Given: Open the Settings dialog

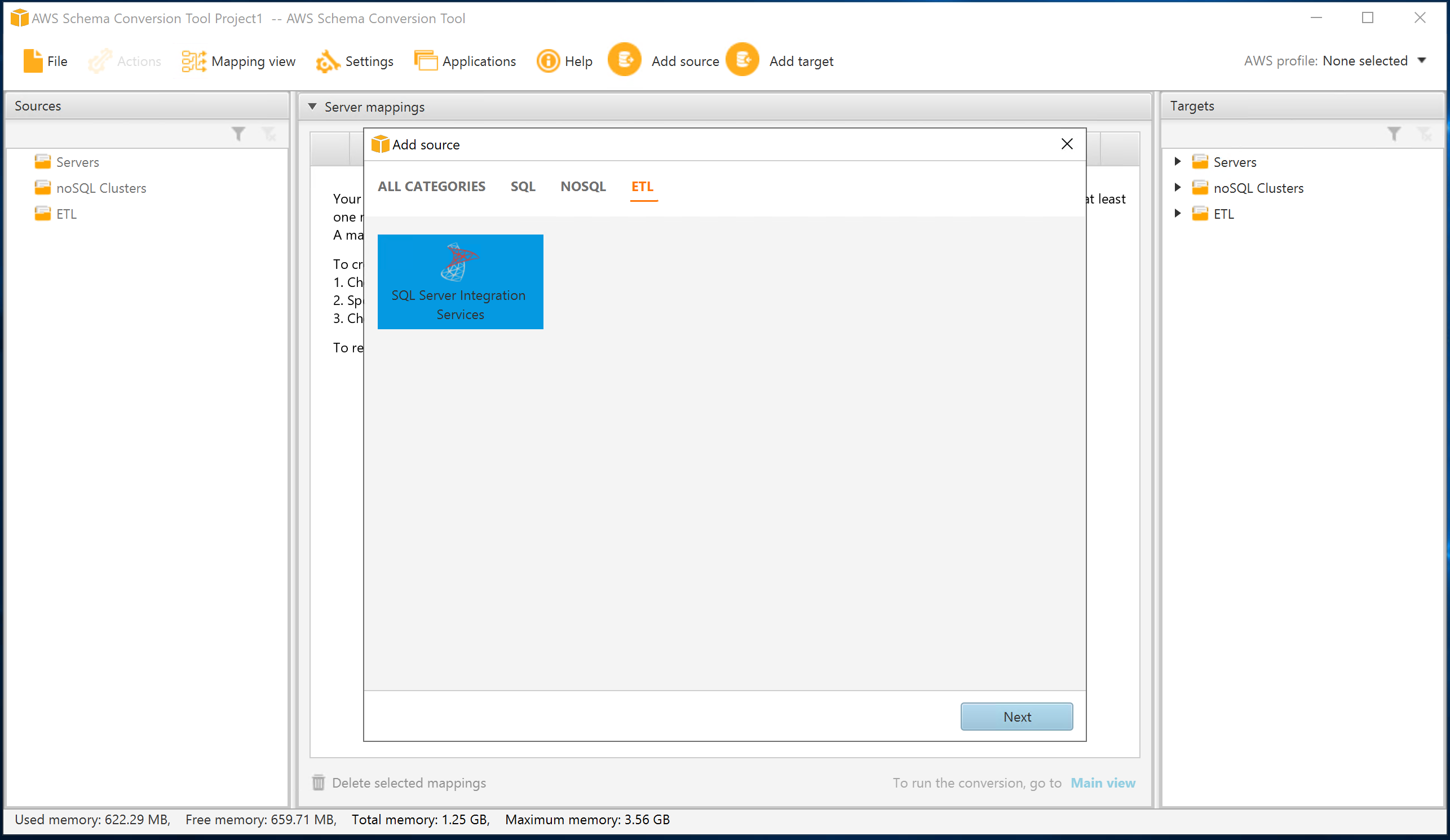Looking at the screenshot, I should pos(355,61).
